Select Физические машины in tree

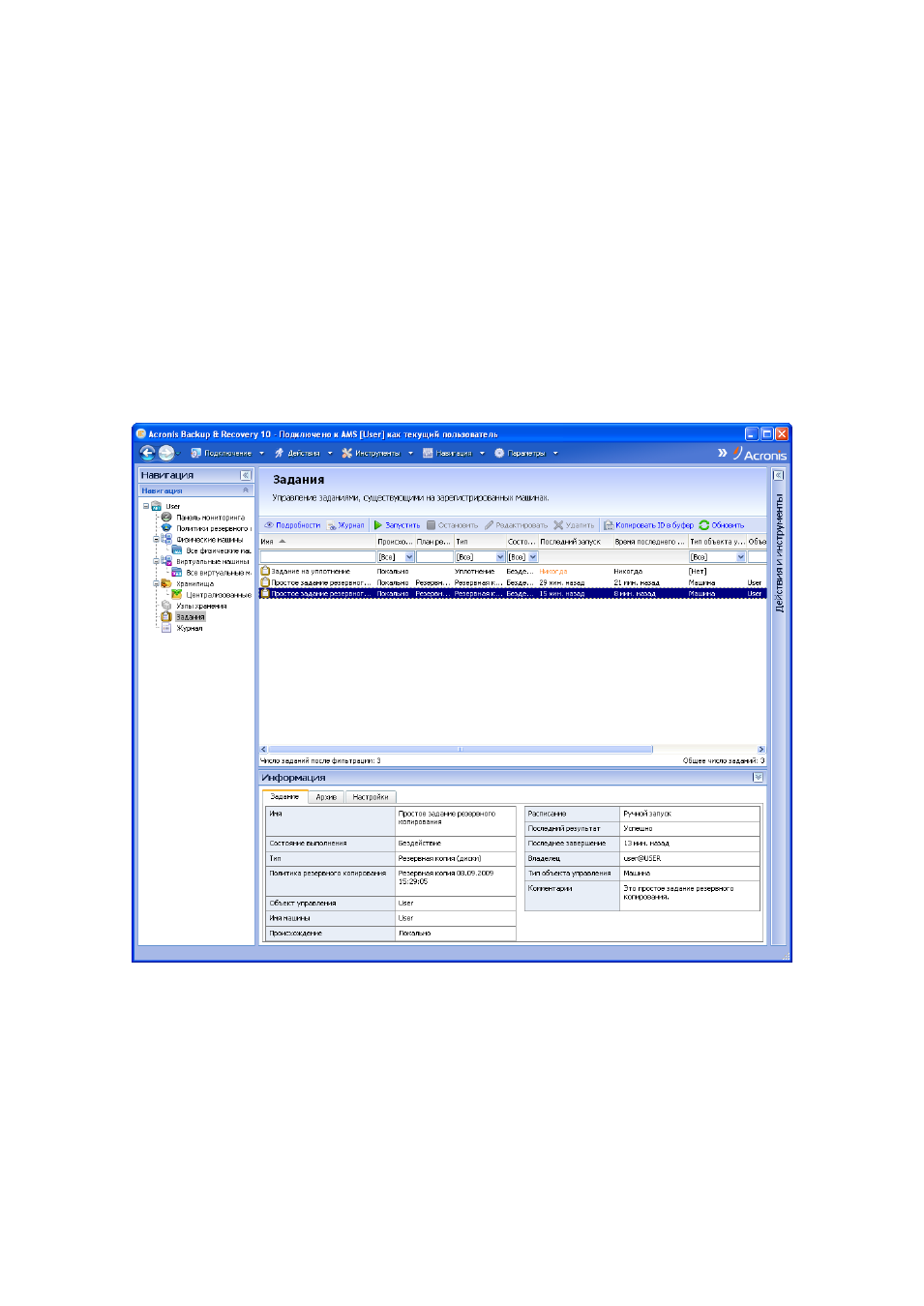coord(209,540)
